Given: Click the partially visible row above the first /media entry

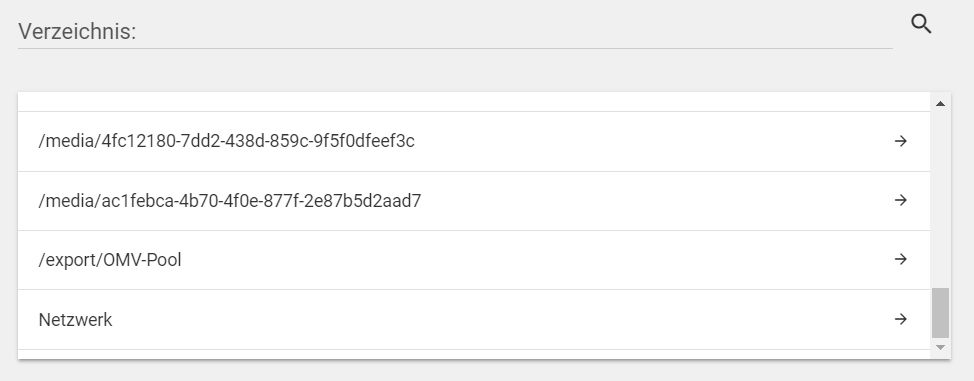Looking at the screenshot, I should (x=474, y=102).
